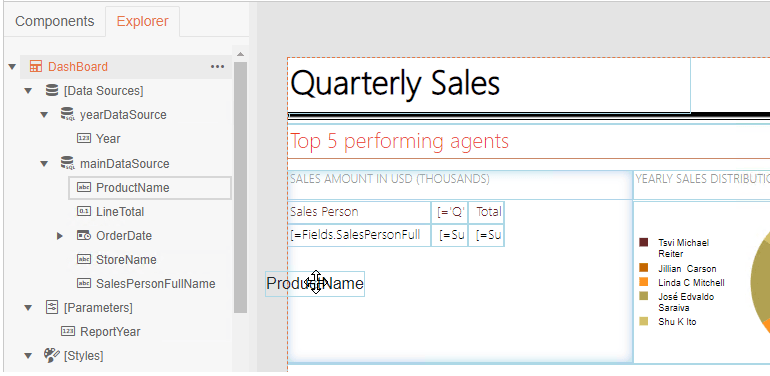Click the Parameters sliders icon
770x376 pixels.
click(x=52, y=307)
